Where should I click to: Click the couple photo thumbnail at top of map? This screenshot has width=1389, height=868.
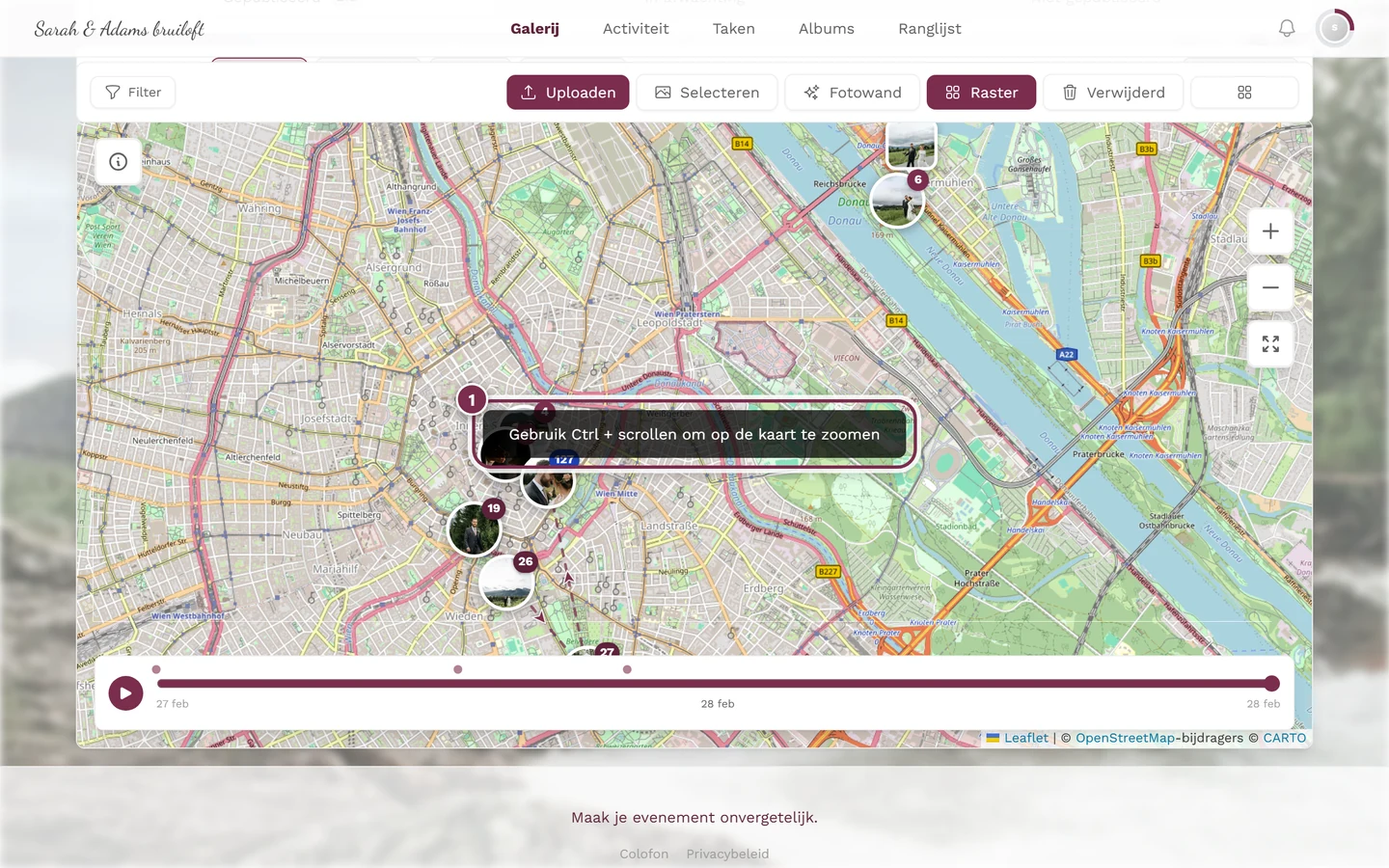point(911,145)
